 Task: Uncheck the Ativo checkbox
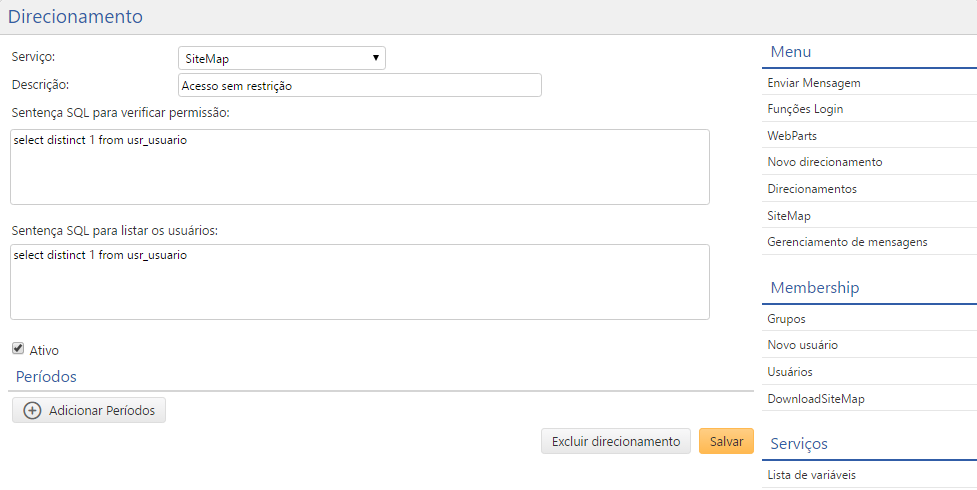tap(18, 349)
